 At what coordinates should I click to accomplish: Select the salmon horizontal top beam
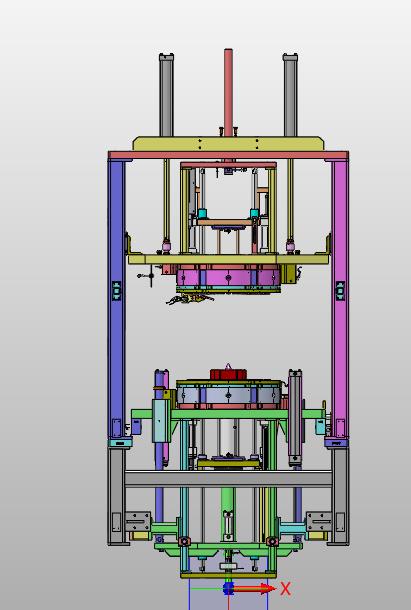[x=228, y=156]
